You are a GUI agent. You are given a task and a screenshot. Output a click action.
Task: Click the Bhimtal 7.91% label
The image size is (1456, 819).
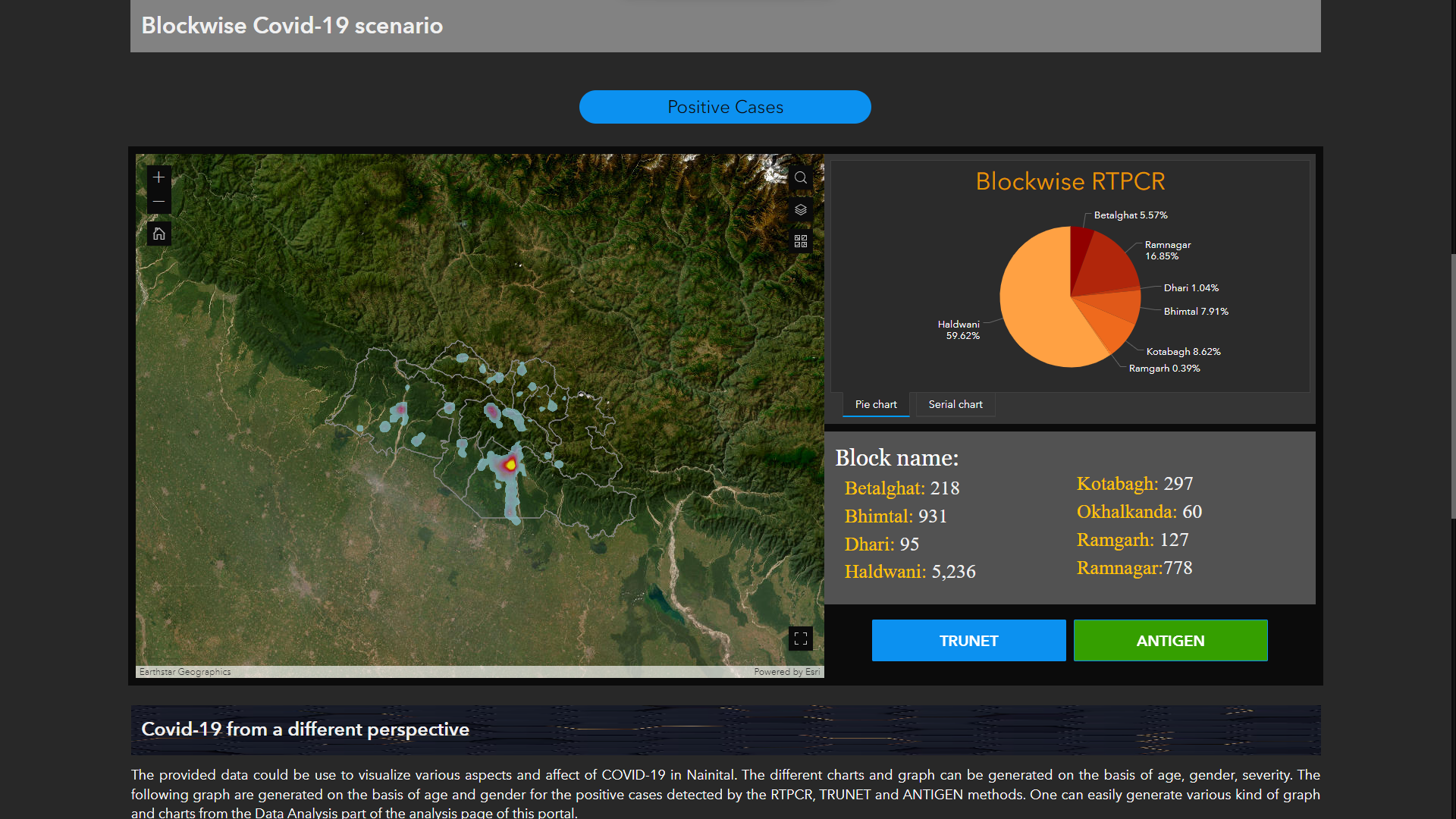(x=1196, y=312)
